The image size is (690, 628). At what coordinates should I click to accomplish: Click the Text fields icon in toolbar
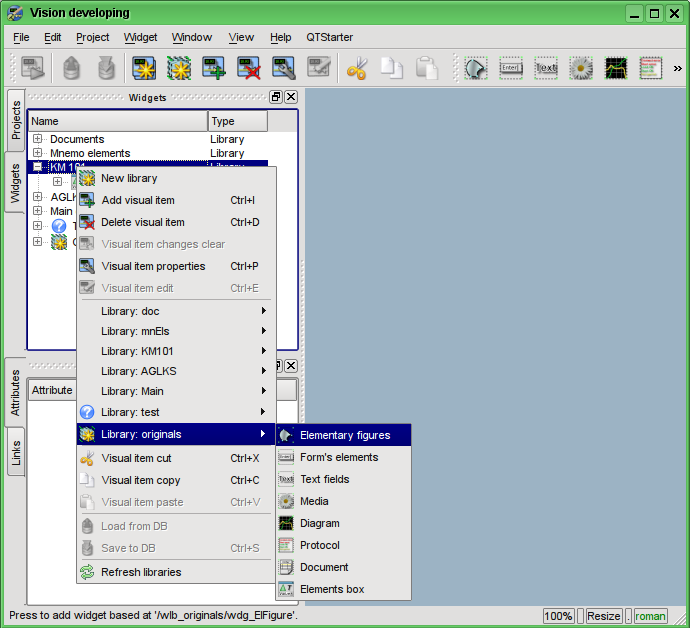point(546,69)
